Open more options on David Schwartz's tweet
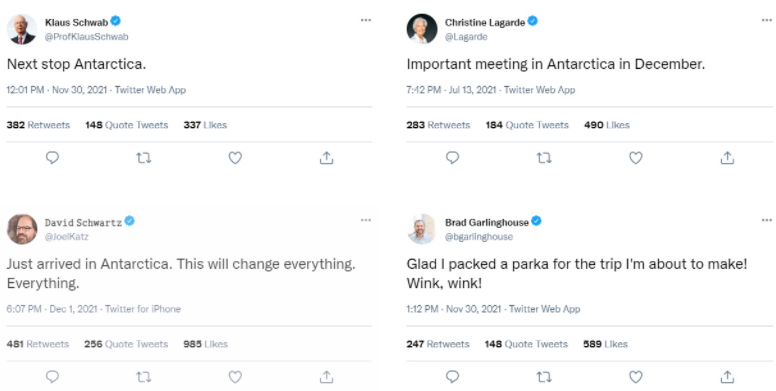The image size is (776, 391). click(366, 220)
